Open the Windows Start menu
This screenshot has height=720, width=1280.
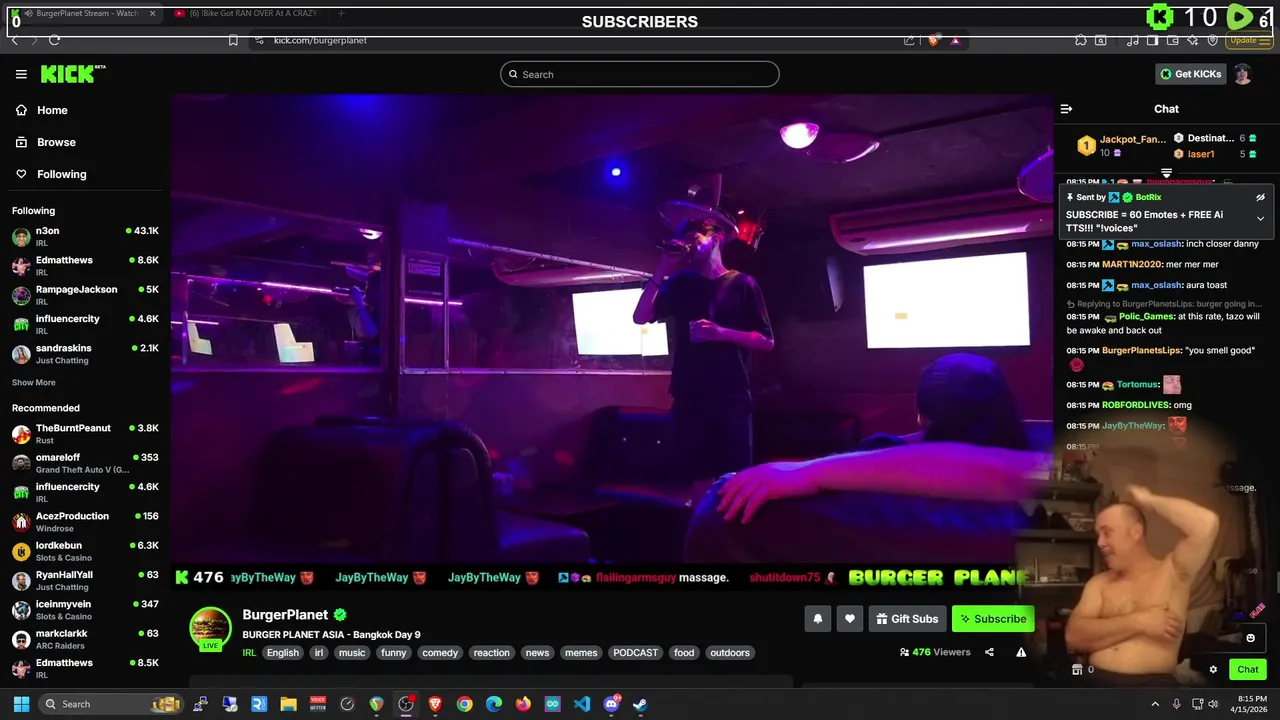tap(21, 704)
